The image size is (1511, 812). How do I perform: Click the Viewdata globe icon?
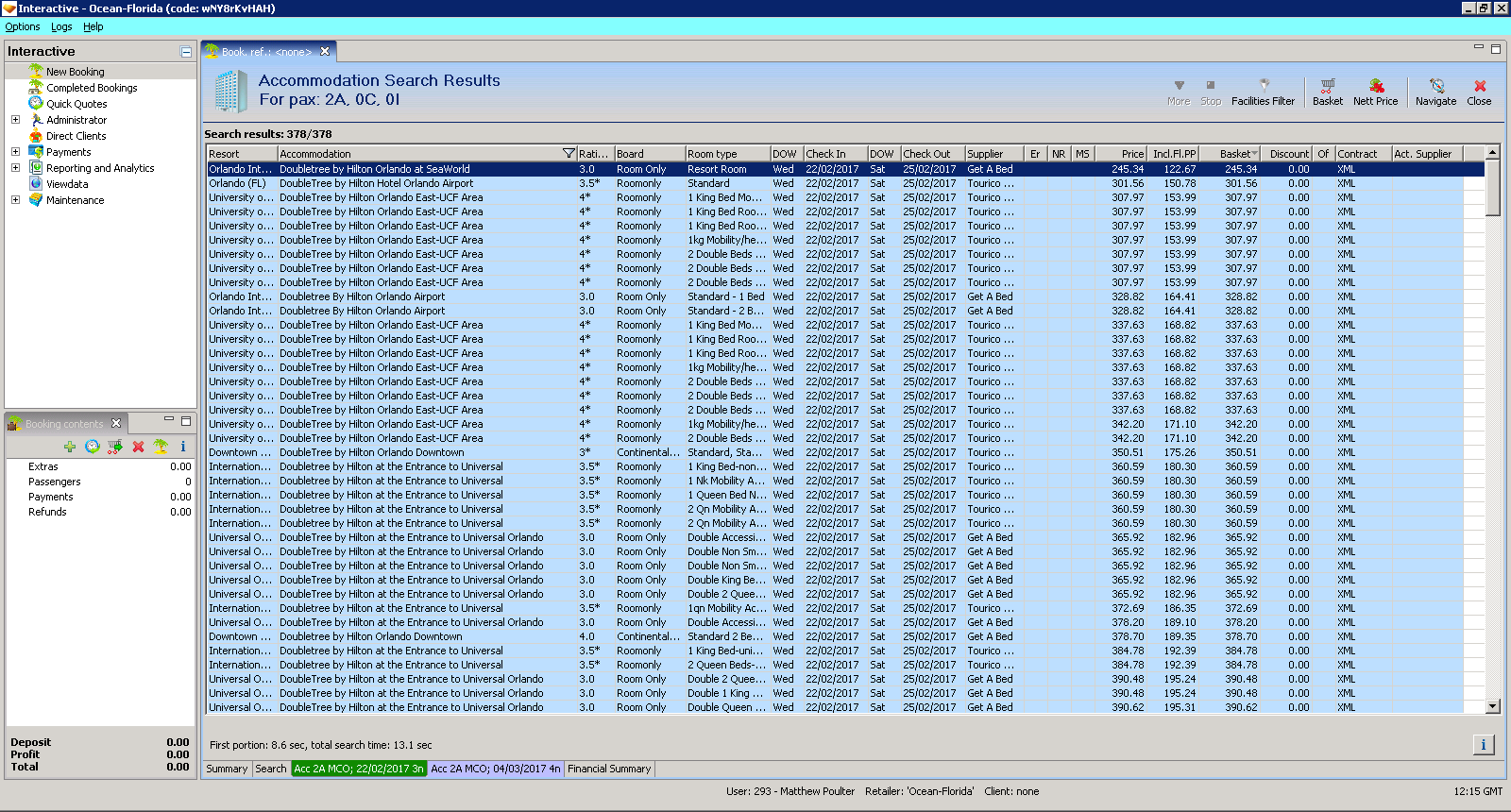coord(36,183)
